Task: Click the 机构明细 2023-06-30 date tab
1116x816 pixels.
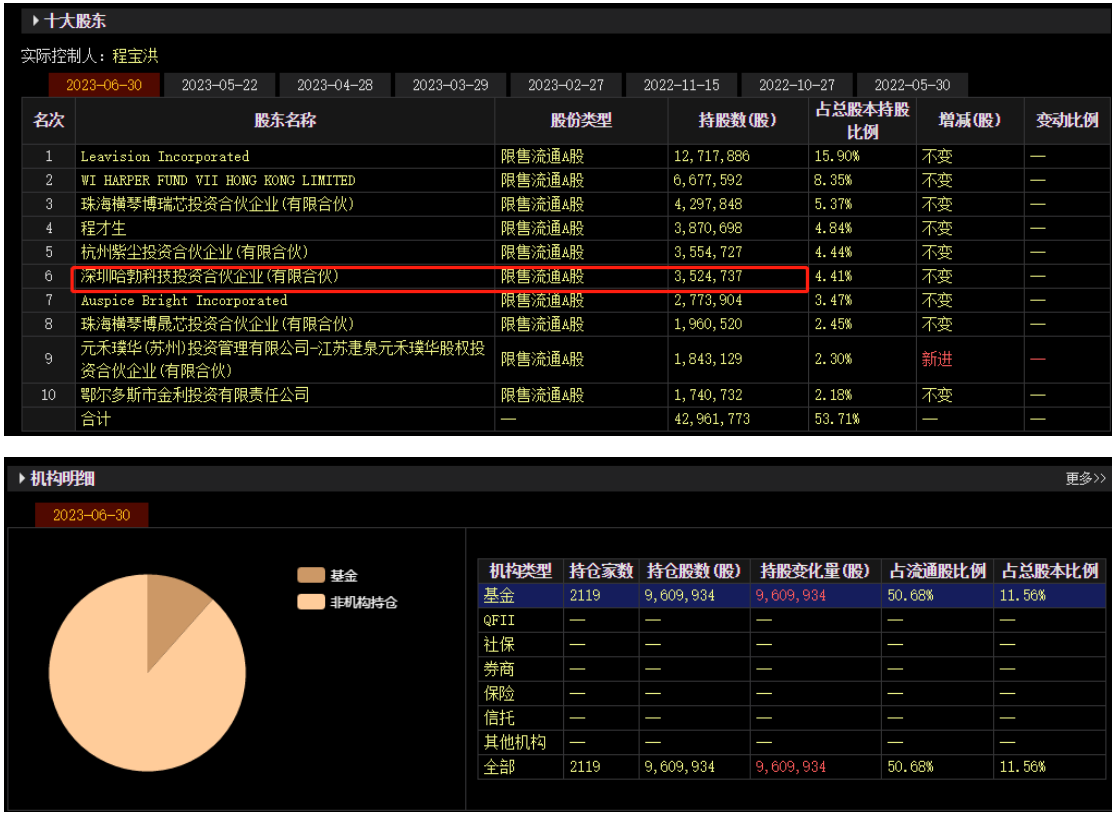Action: 91,515
